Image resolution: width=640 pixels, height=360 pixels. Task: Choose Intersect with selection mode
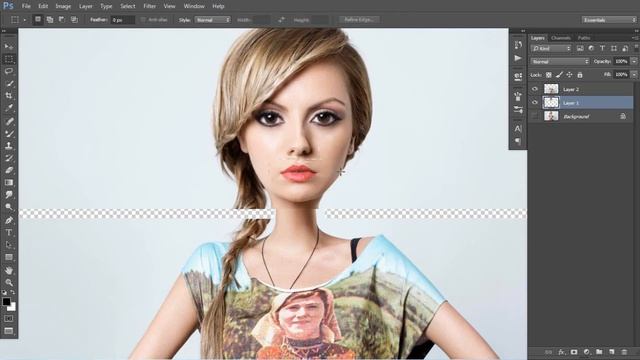coord(74,20)
